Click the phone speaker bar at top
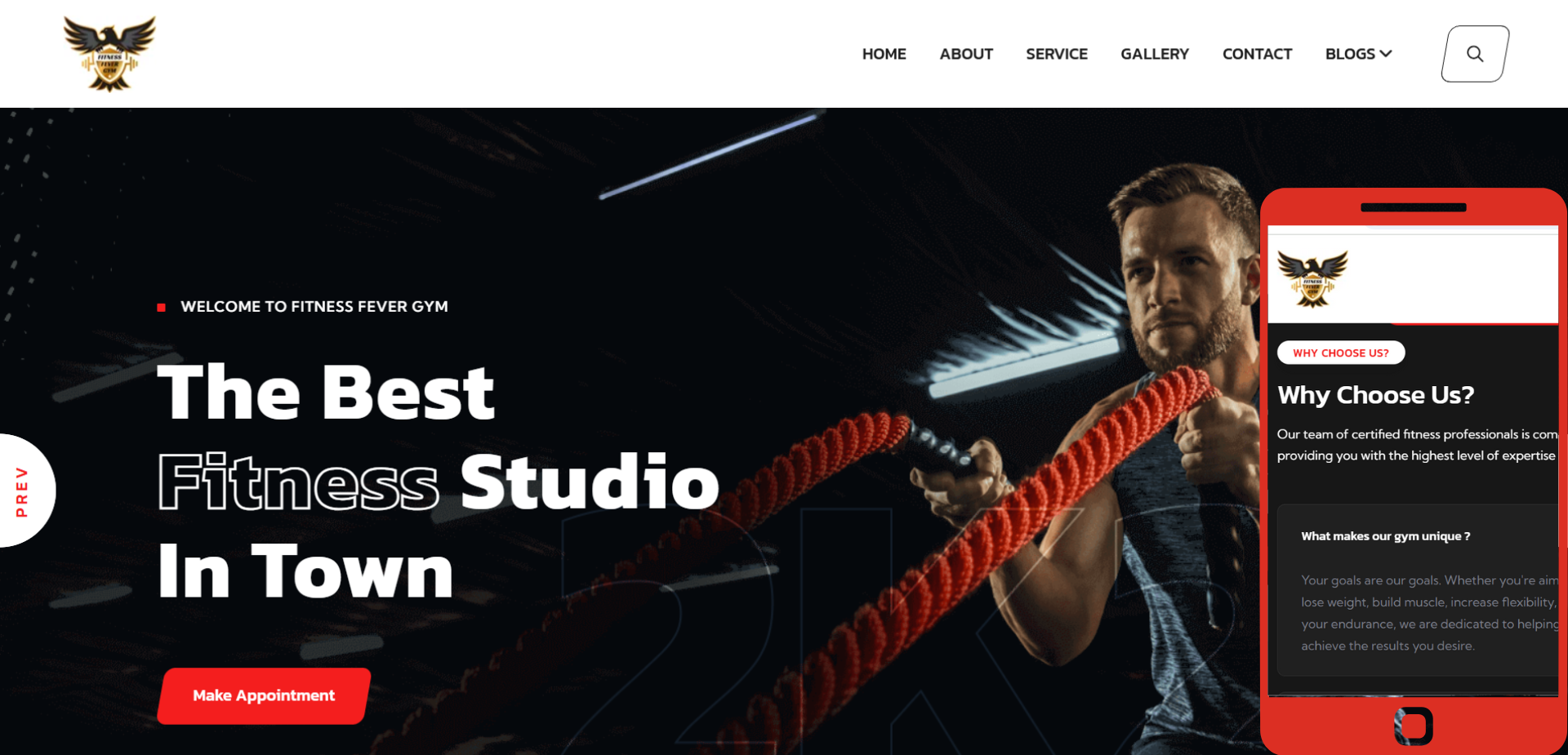This screenshot has width=1568, height=755. pyautogui.click(x=1414, y=207)
